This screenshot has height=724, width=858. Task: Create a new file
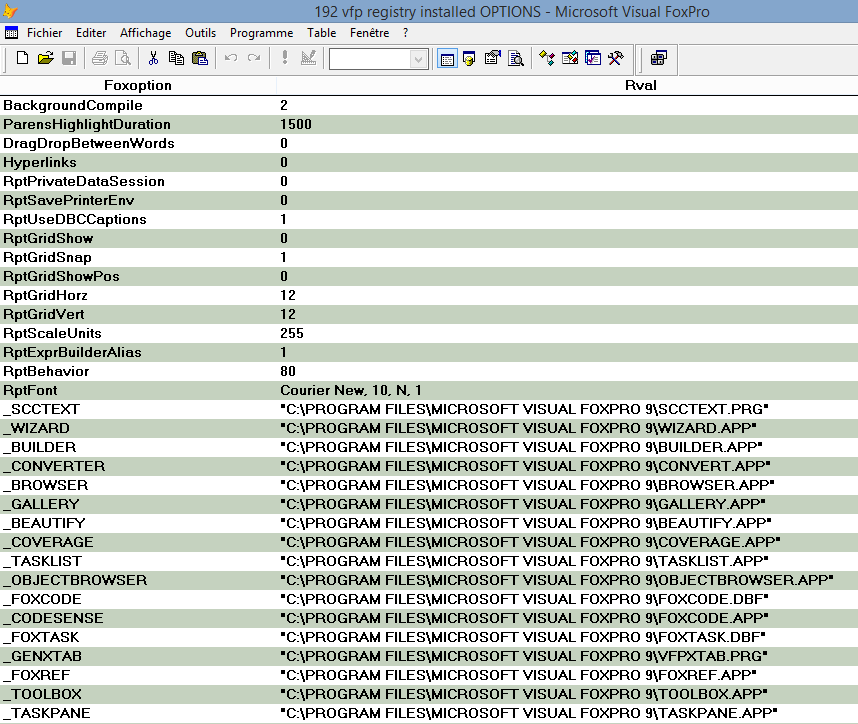pyautogui.click(x=22, y=58)
